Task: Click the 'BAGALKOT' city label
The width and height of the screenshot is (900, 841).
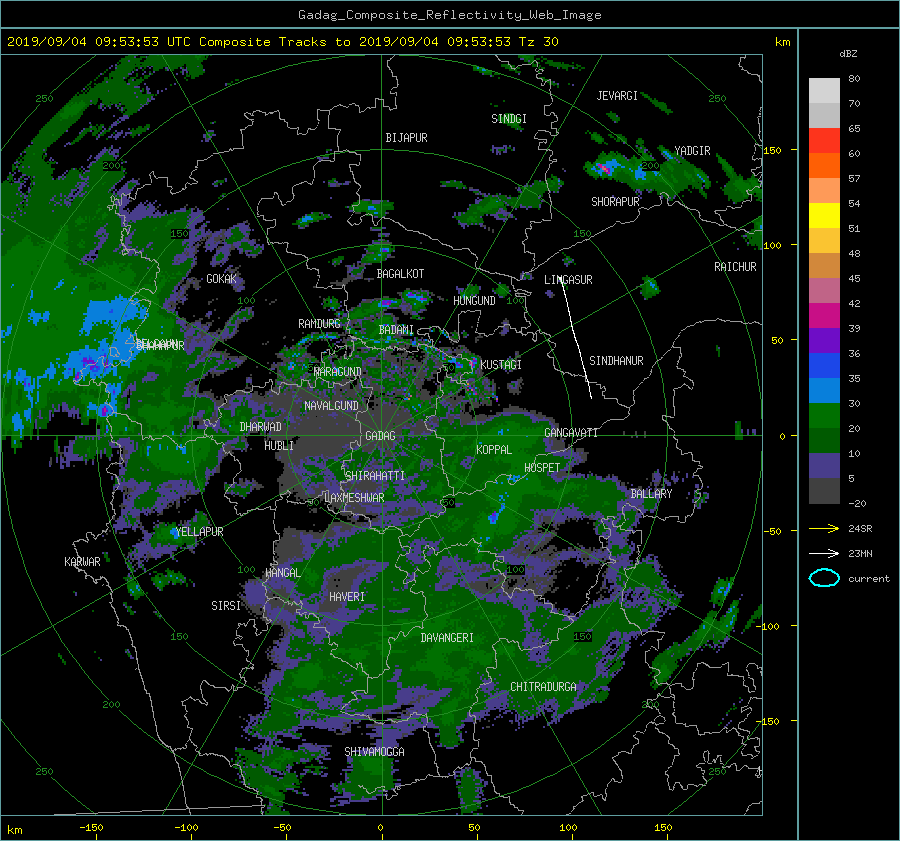Action: click(400, 274)
